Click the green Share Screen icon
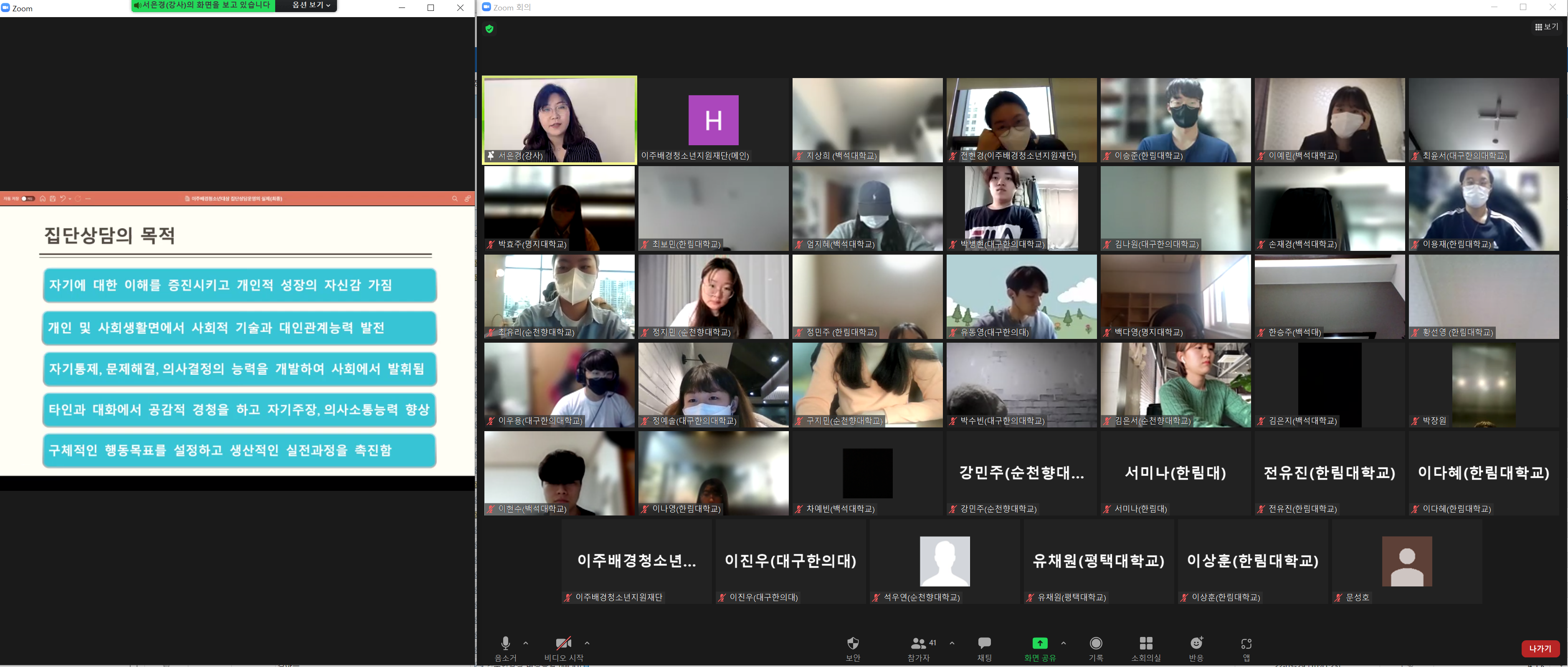 click(x=1040, y=643)
